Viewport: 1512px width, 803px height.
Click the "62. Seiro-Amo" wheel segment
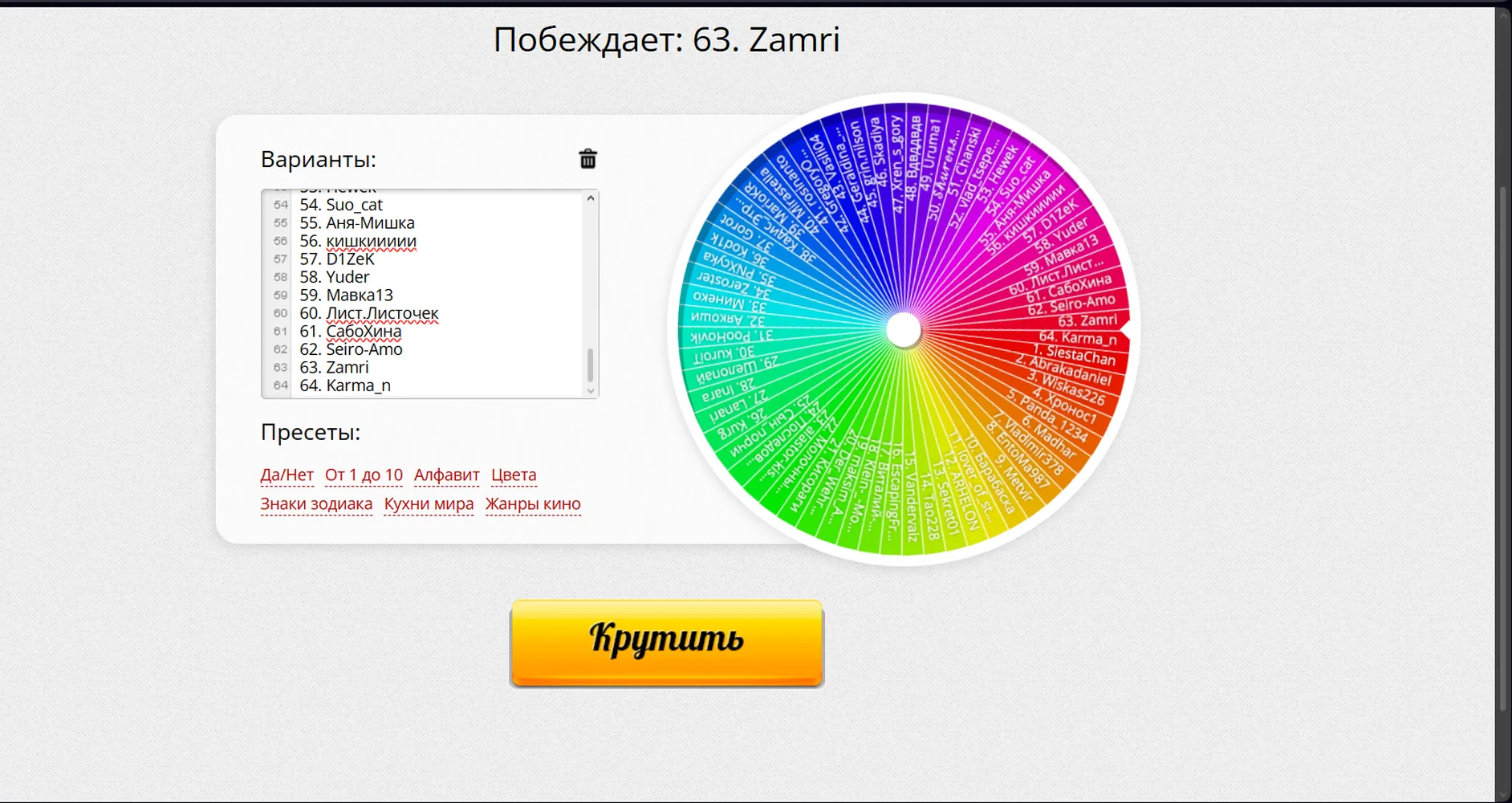pyautogui.click(x=1071, y=304)
